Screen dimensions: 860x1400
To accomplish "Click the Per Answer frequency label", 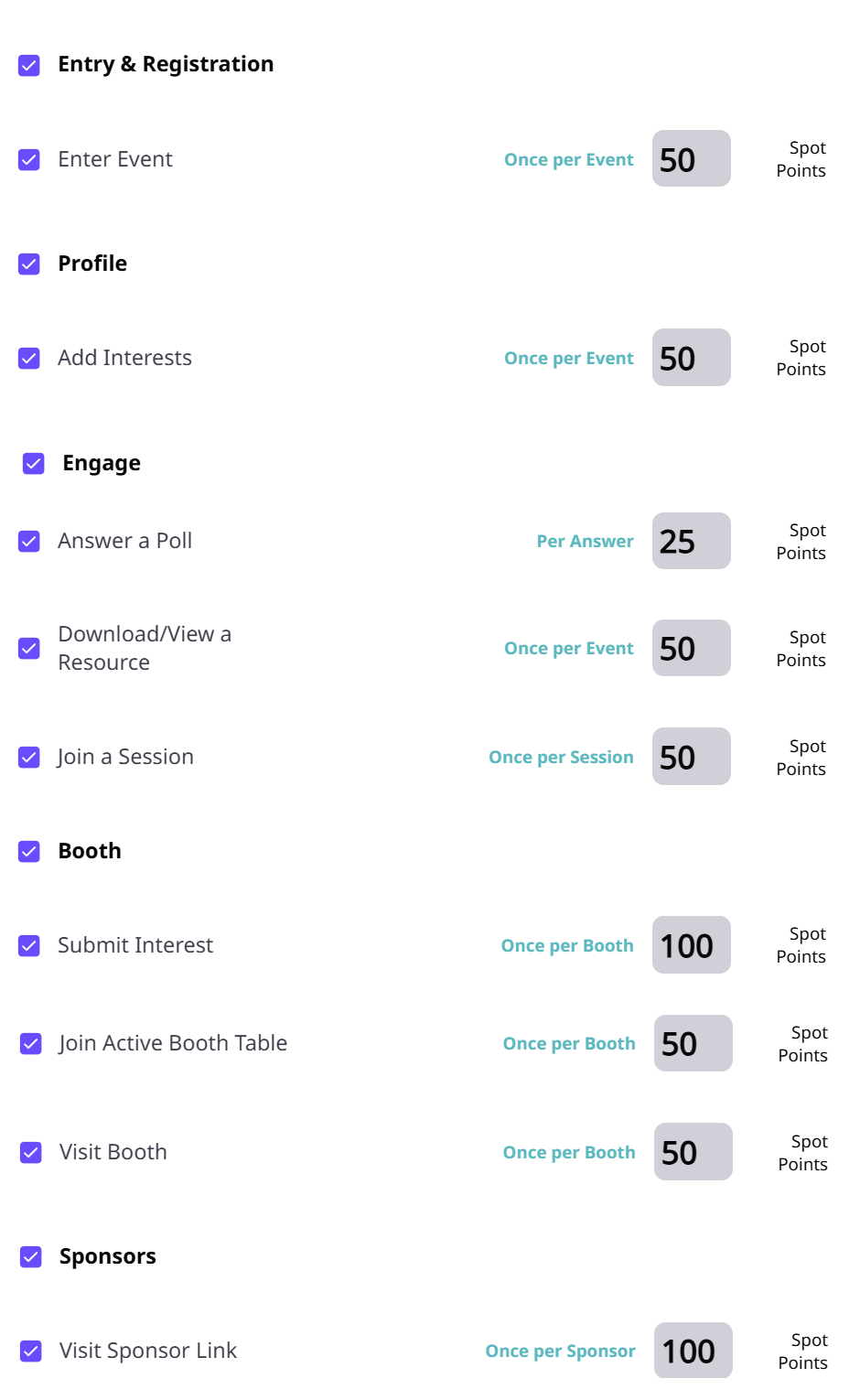I will (x=585, y=542).
